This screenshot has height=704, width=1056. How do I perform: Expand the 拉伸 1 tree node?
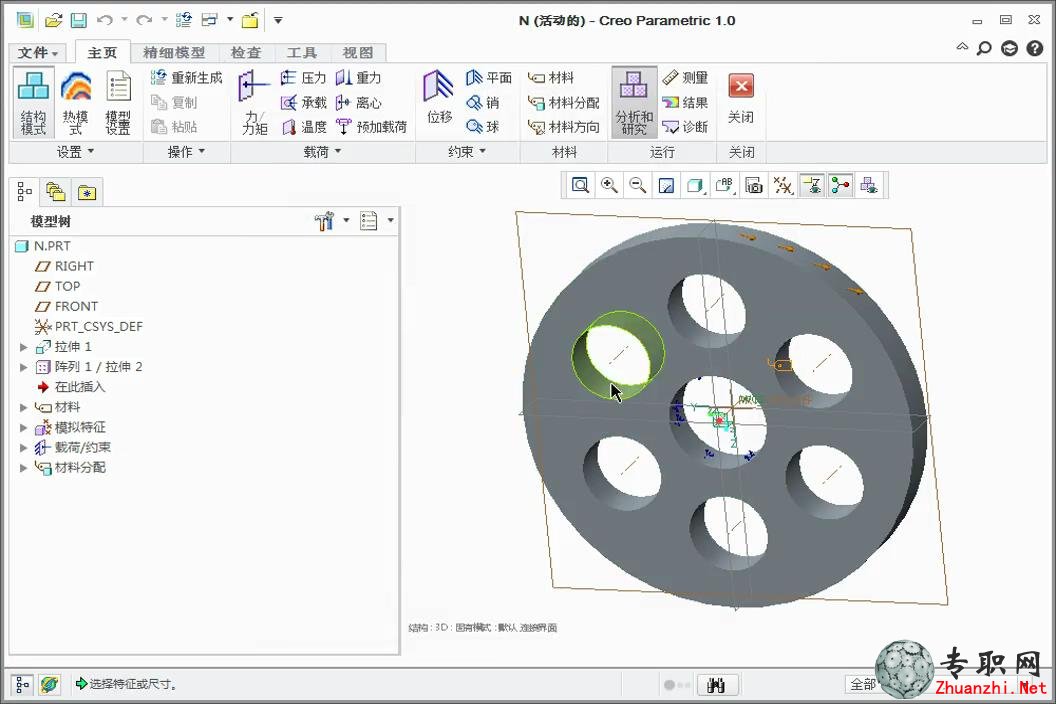pos(24,347)
